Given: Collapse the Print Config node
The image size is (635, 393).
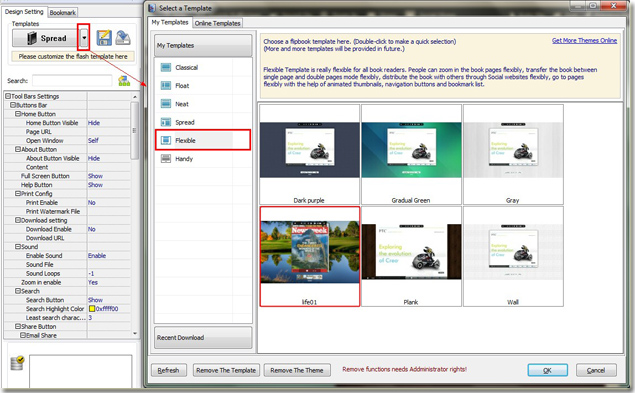Looking at the screenshot, I should click(x=18, y=194).
